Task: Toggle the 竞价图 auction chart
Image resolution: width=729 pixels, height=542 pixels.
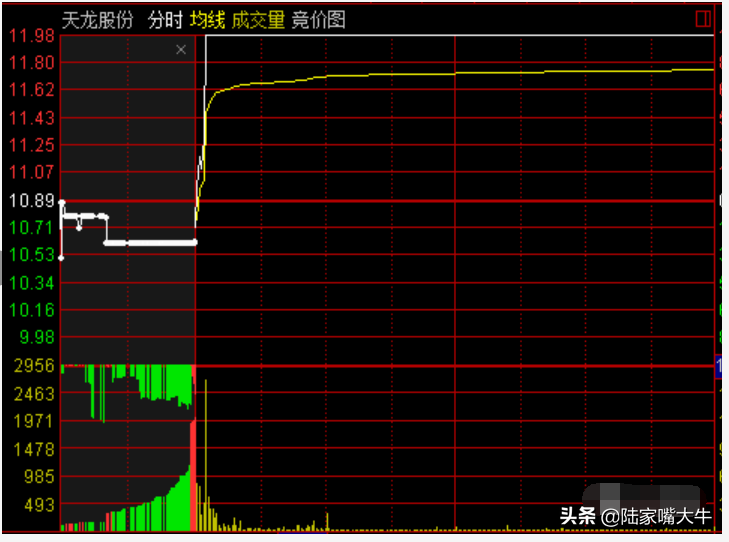Action: coord(318,20)
